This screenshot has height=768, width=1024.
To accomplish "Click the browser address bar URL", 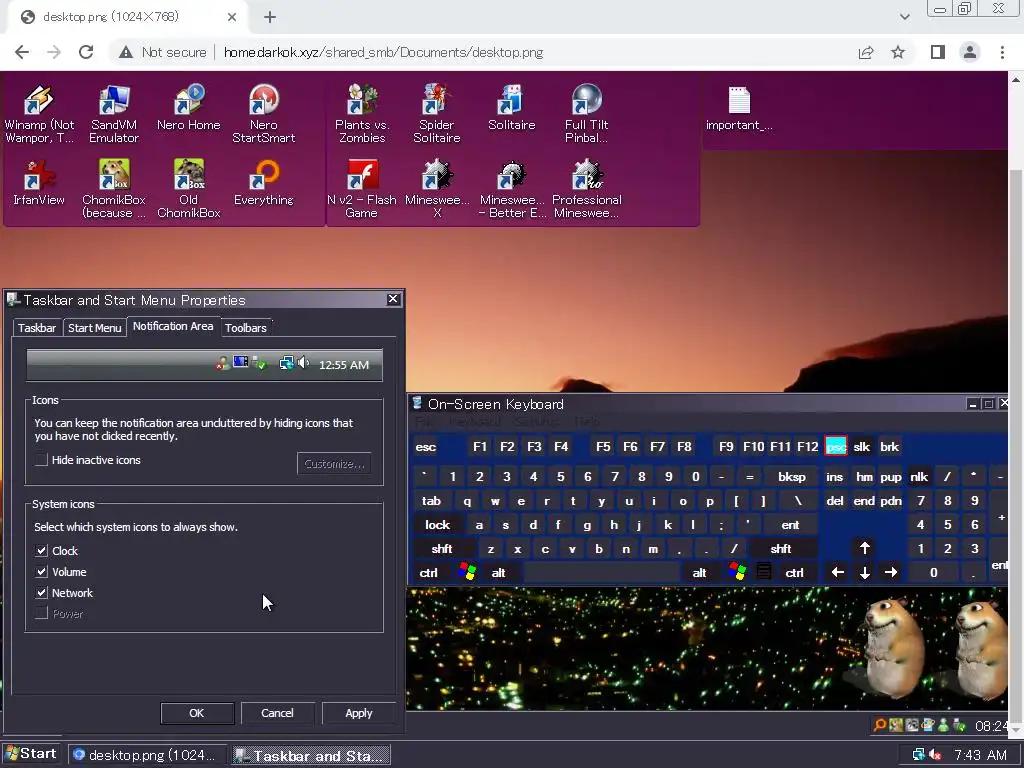I will [x=383, y=52].
